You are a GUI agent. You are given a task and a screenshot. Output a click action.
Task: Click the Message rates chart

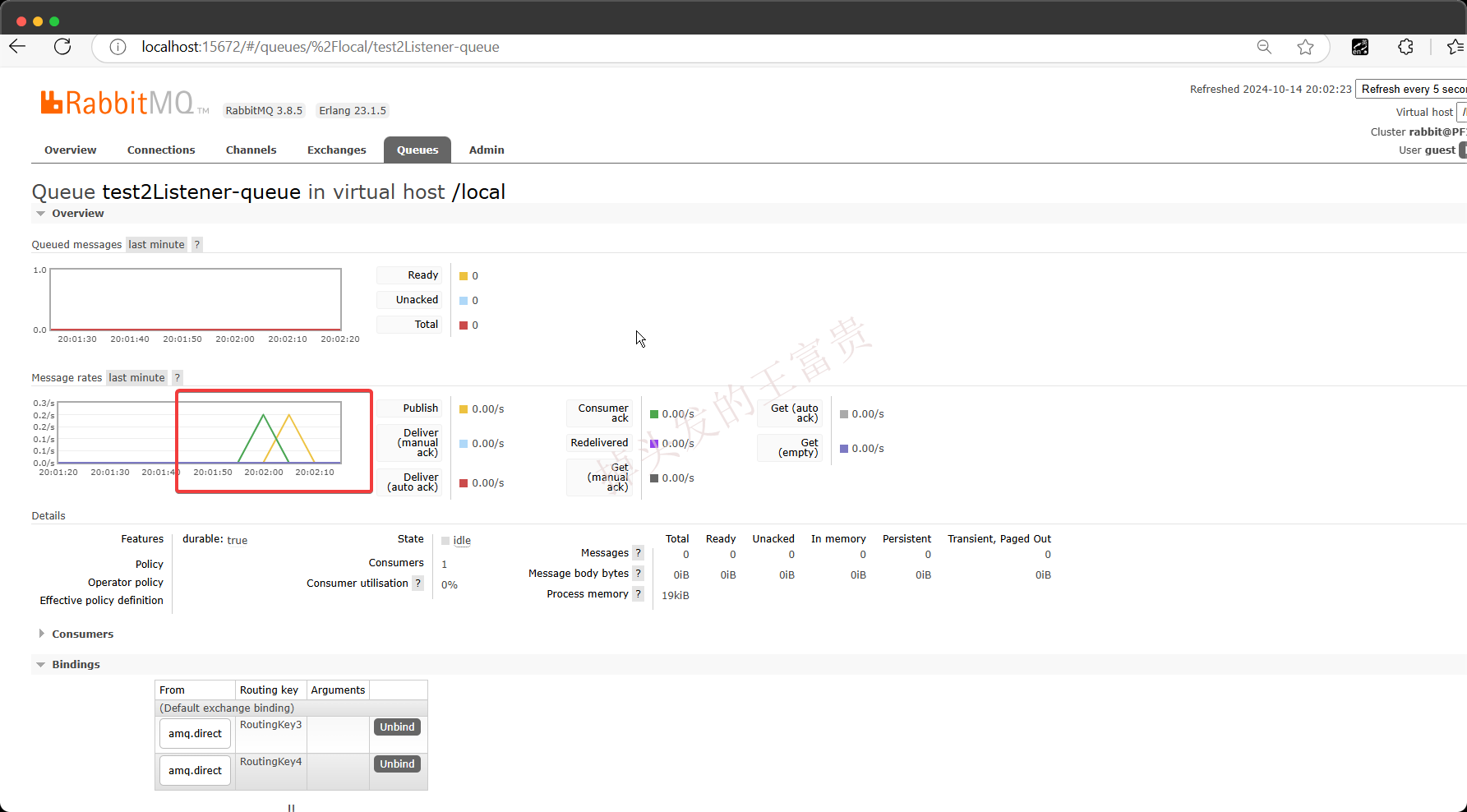[x=199, y=432]
